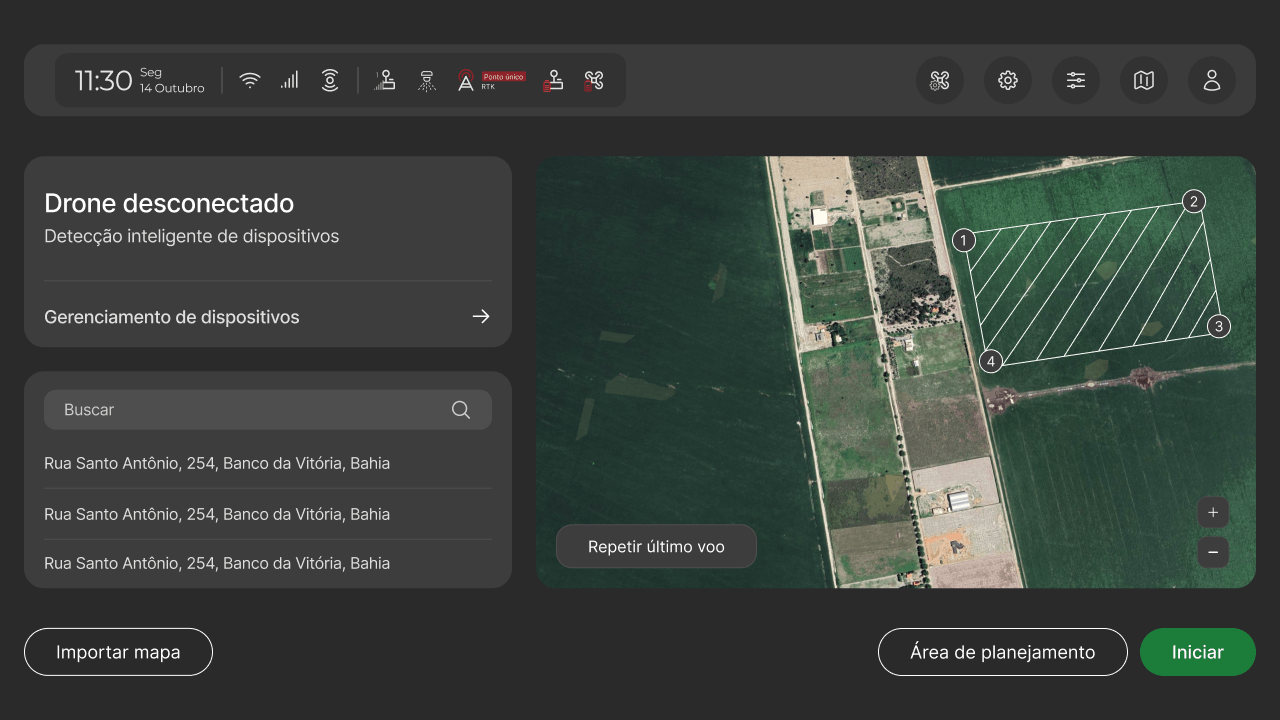Click the magnifier search icon
This screenshot has width=1280, height=720.
461,410
